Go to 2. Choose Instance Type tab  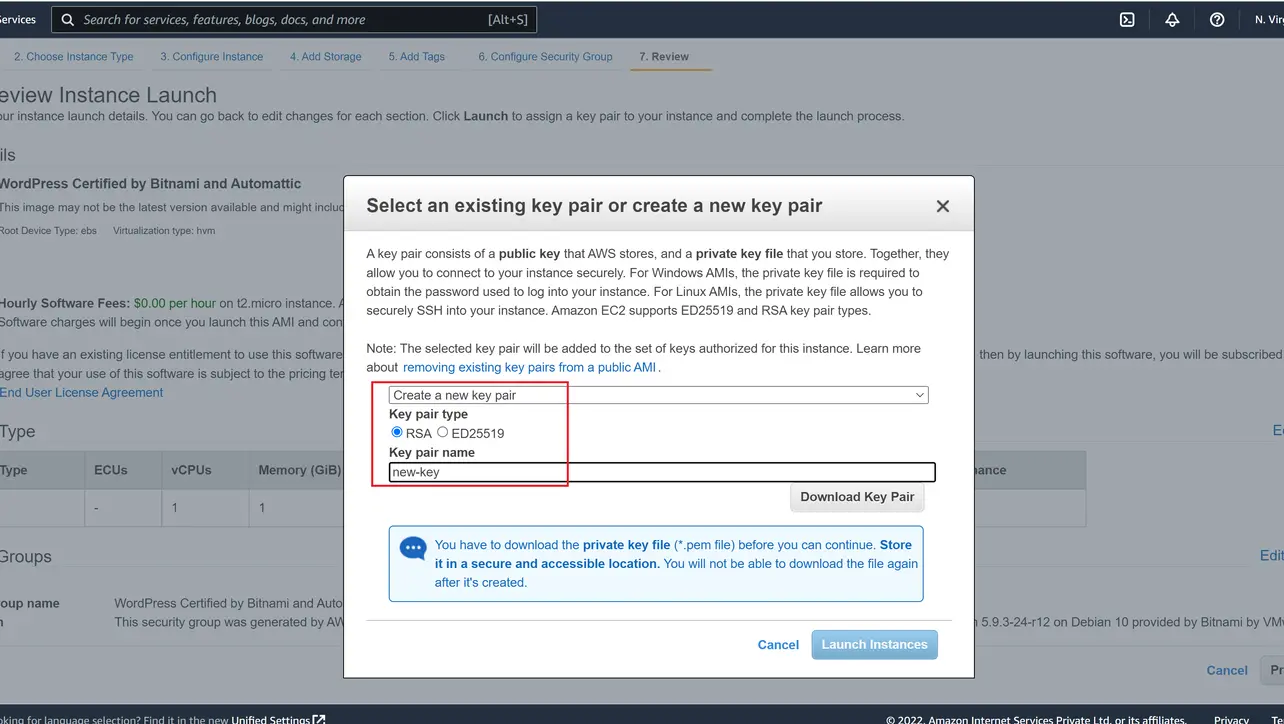pos(73,57)
